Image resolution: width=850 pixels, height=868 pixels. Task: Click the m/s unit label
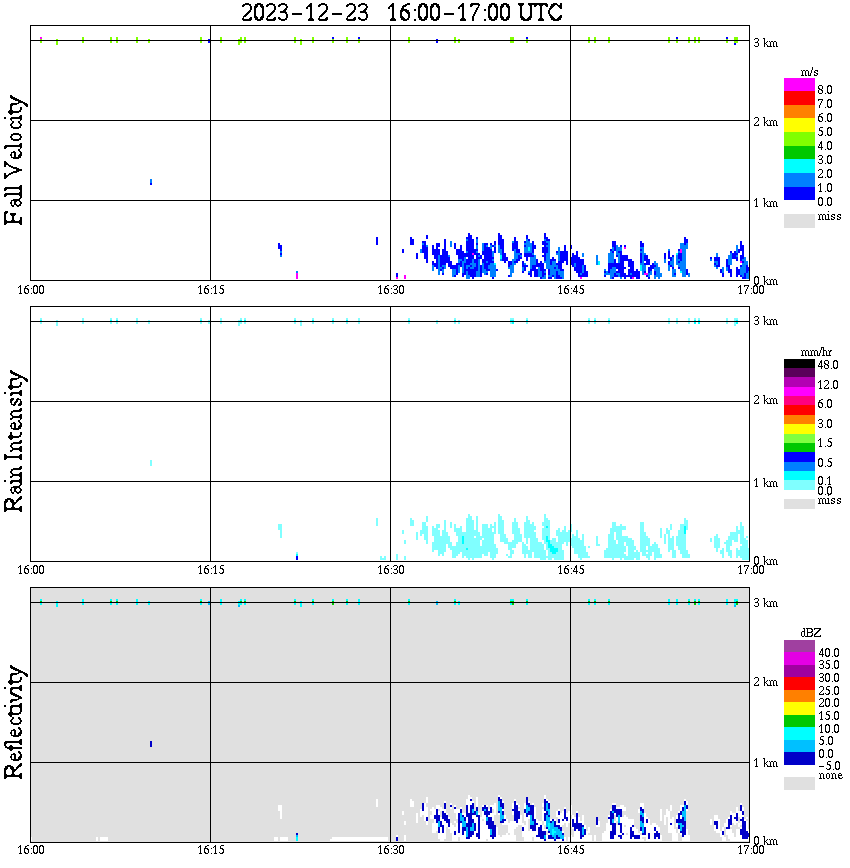pos(809,73)
